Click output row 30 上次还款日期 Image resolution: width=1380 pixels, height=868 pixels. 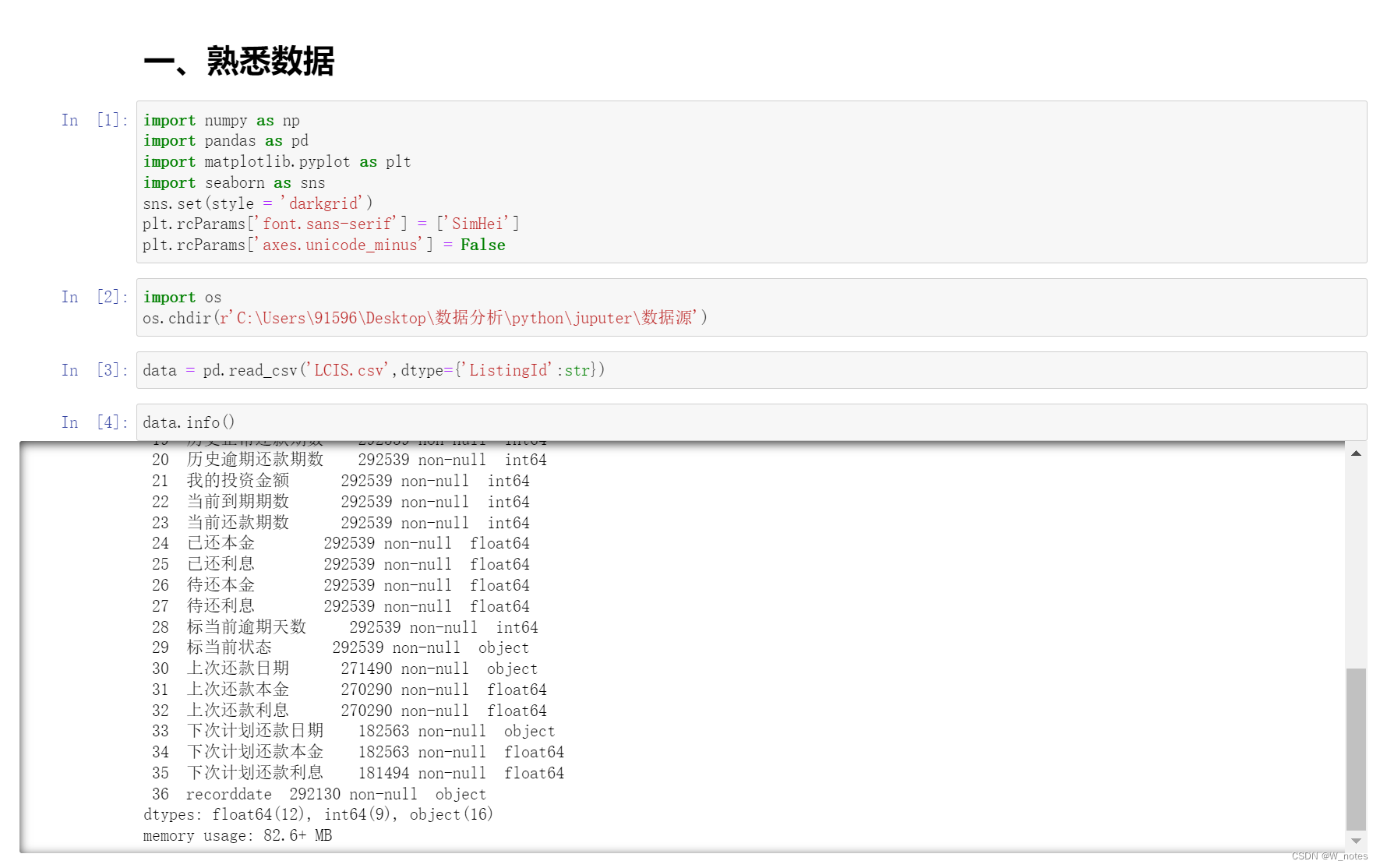344,669
